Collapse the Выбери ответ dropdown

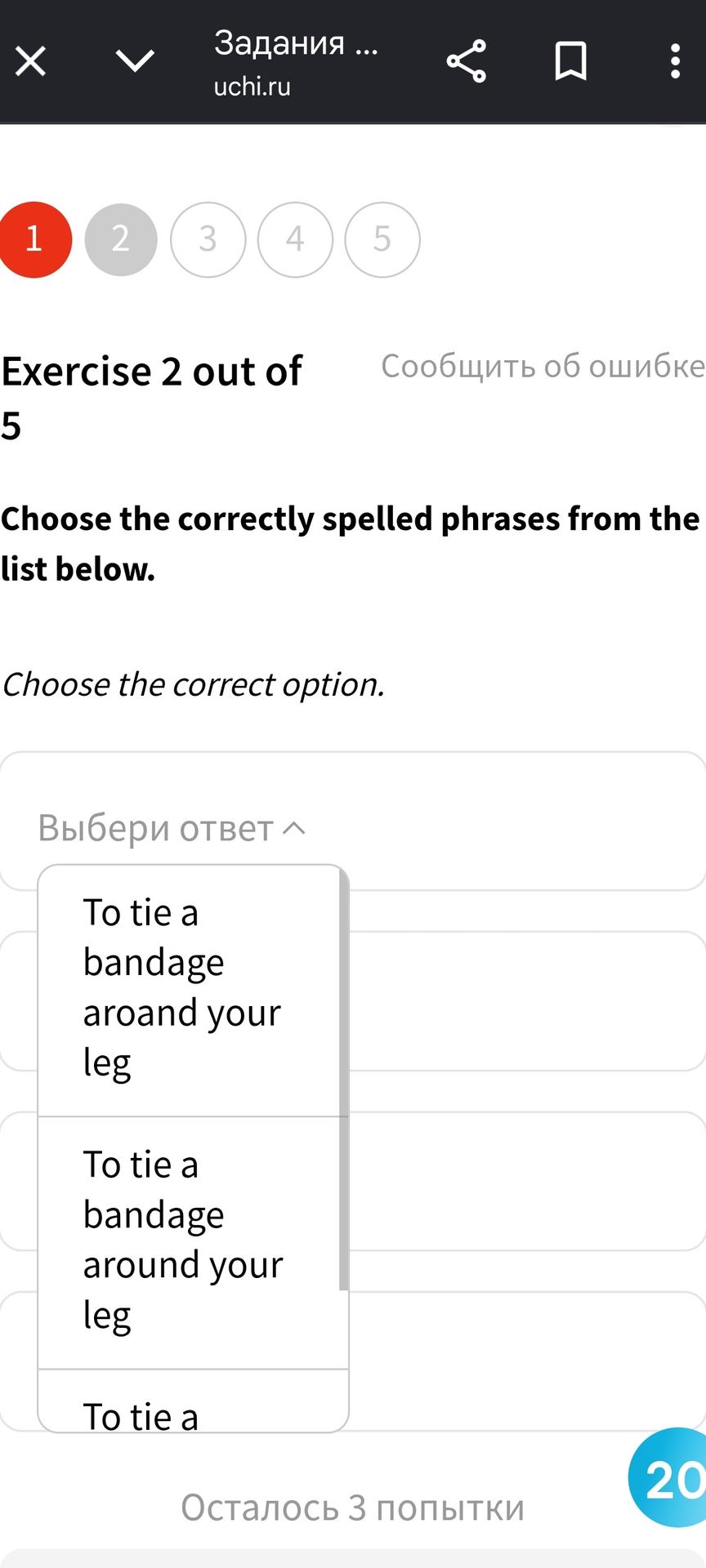click(172, 828)
